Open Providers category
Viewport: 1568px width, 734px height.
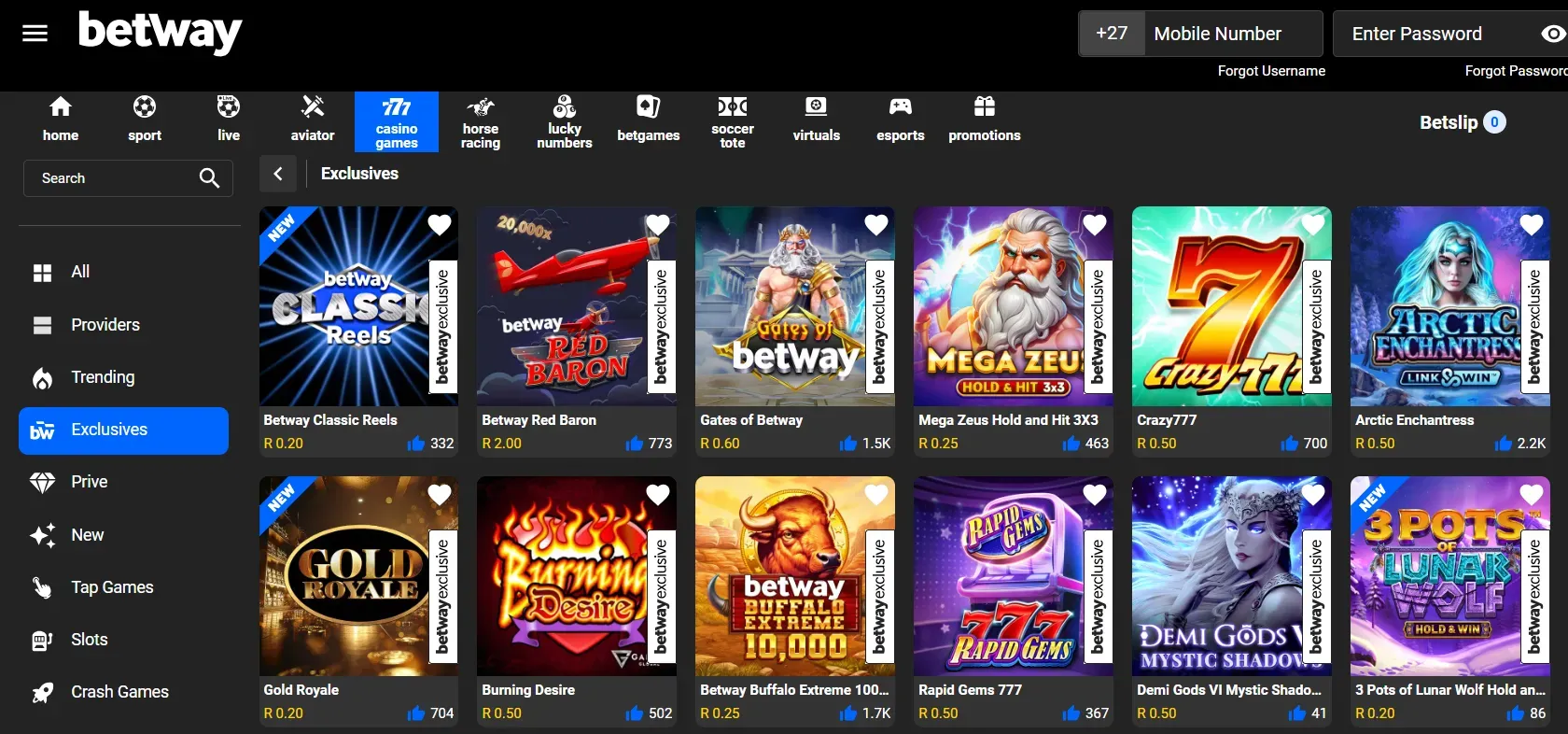[123, 325]
